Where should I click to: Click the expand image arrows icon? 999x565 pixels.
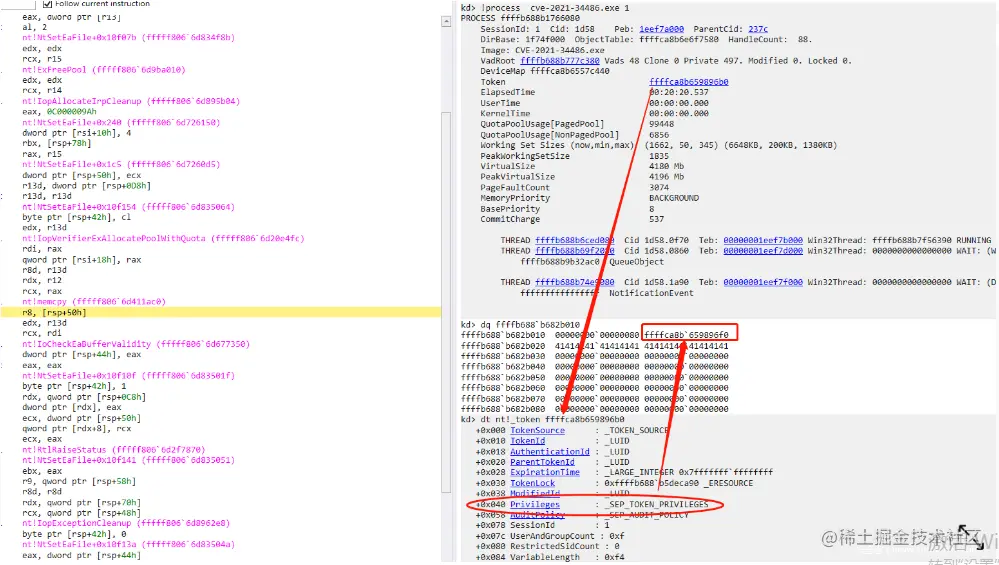(970, 538)
